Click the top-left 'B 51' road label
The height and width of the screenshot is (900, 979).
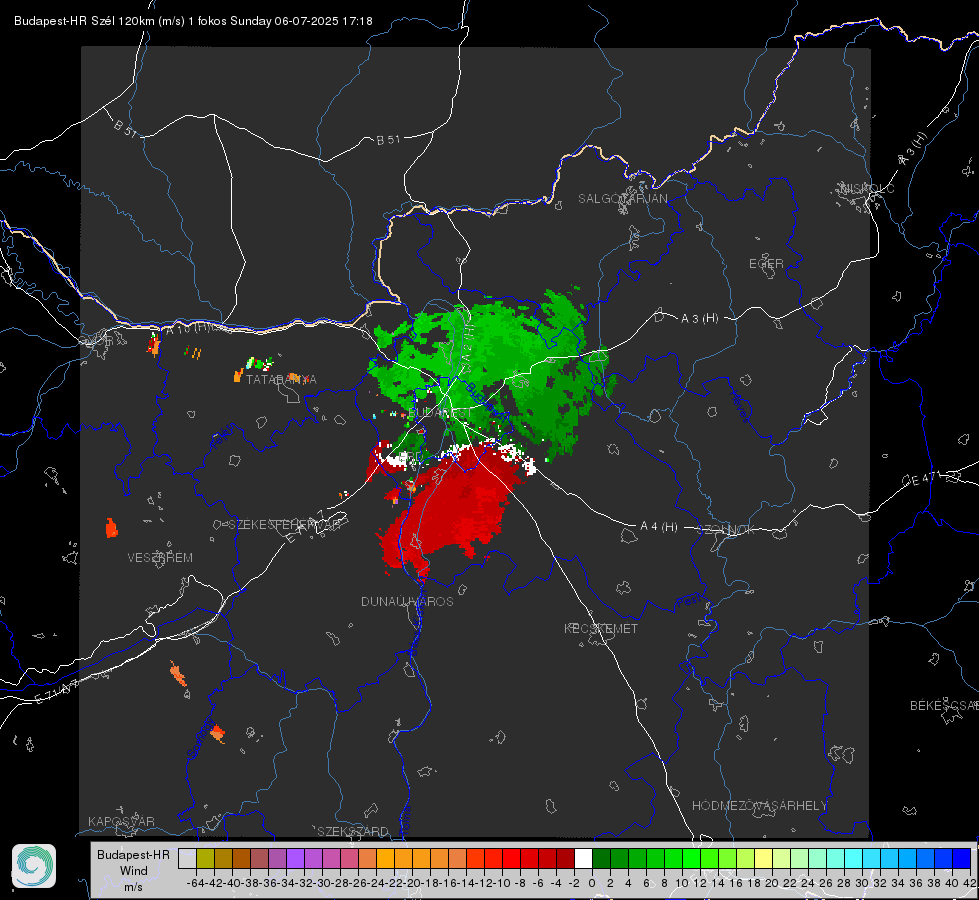click(x=125, y=128)
